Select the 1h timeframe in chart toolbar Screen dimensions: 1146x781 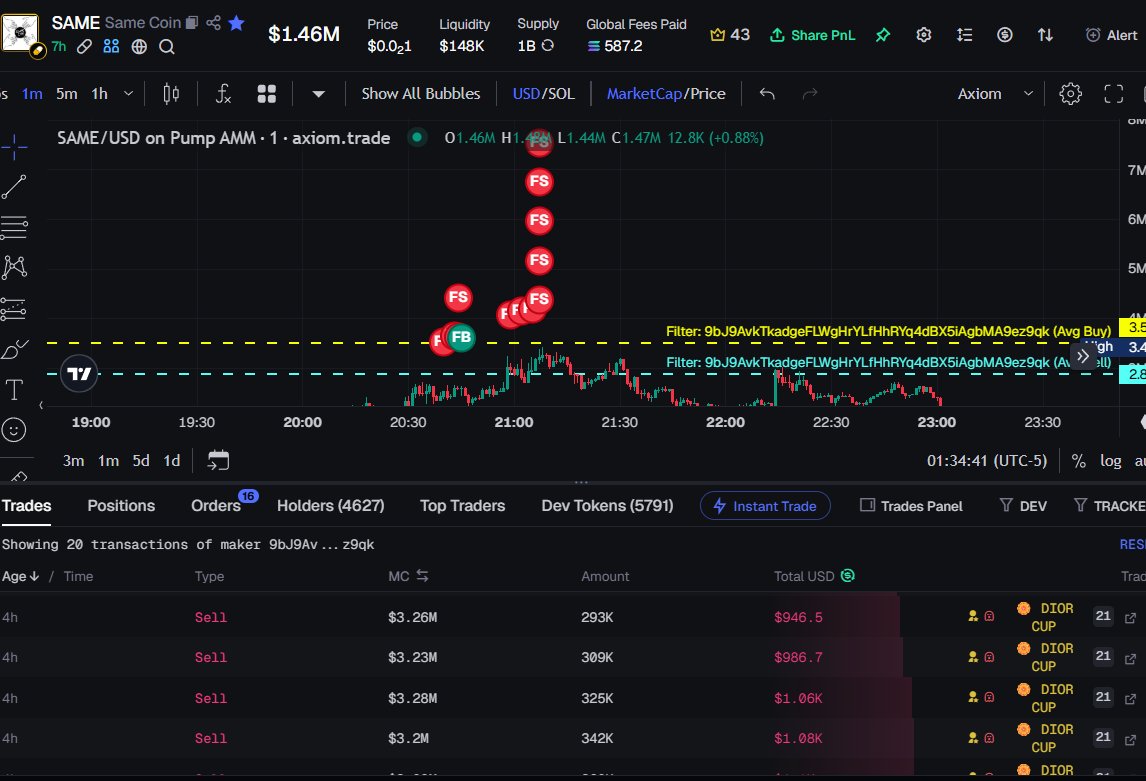pyautogui.click(x=99, y=94)
